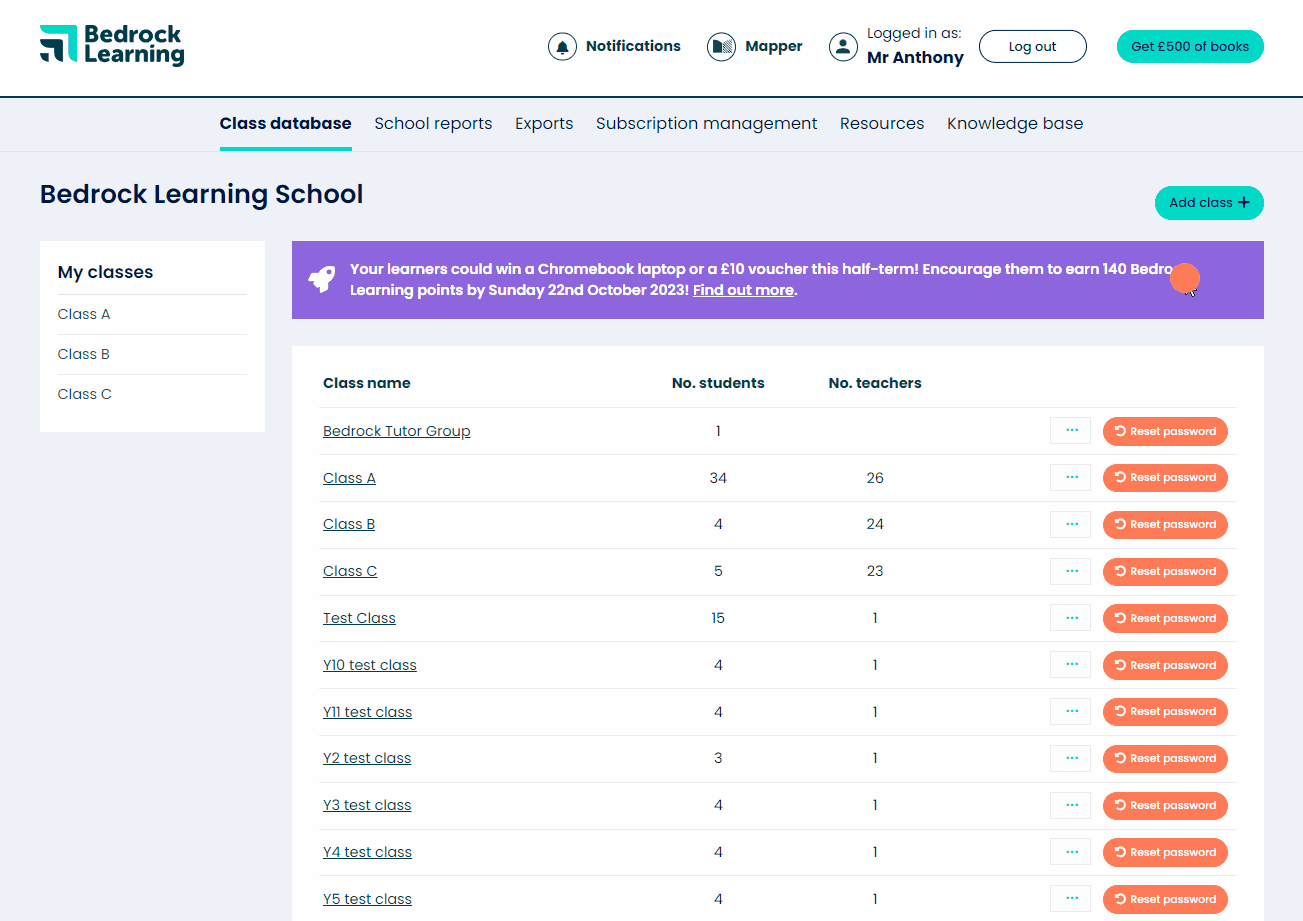Click the Get £500 of books button

point(1189,46)
